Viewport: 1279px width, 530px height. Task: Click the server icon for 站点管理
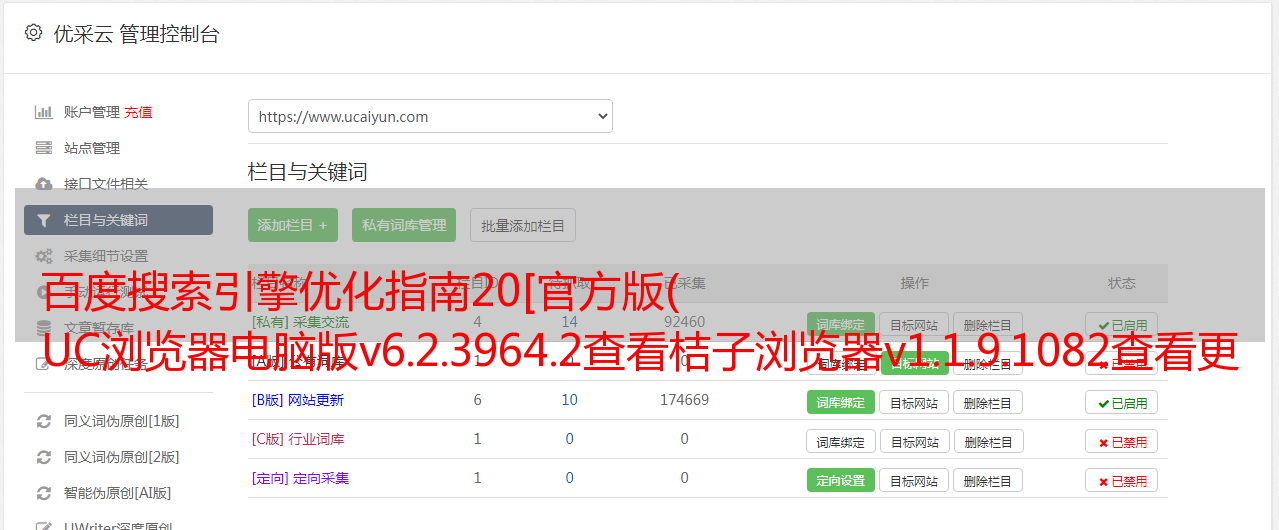(43, 148)
